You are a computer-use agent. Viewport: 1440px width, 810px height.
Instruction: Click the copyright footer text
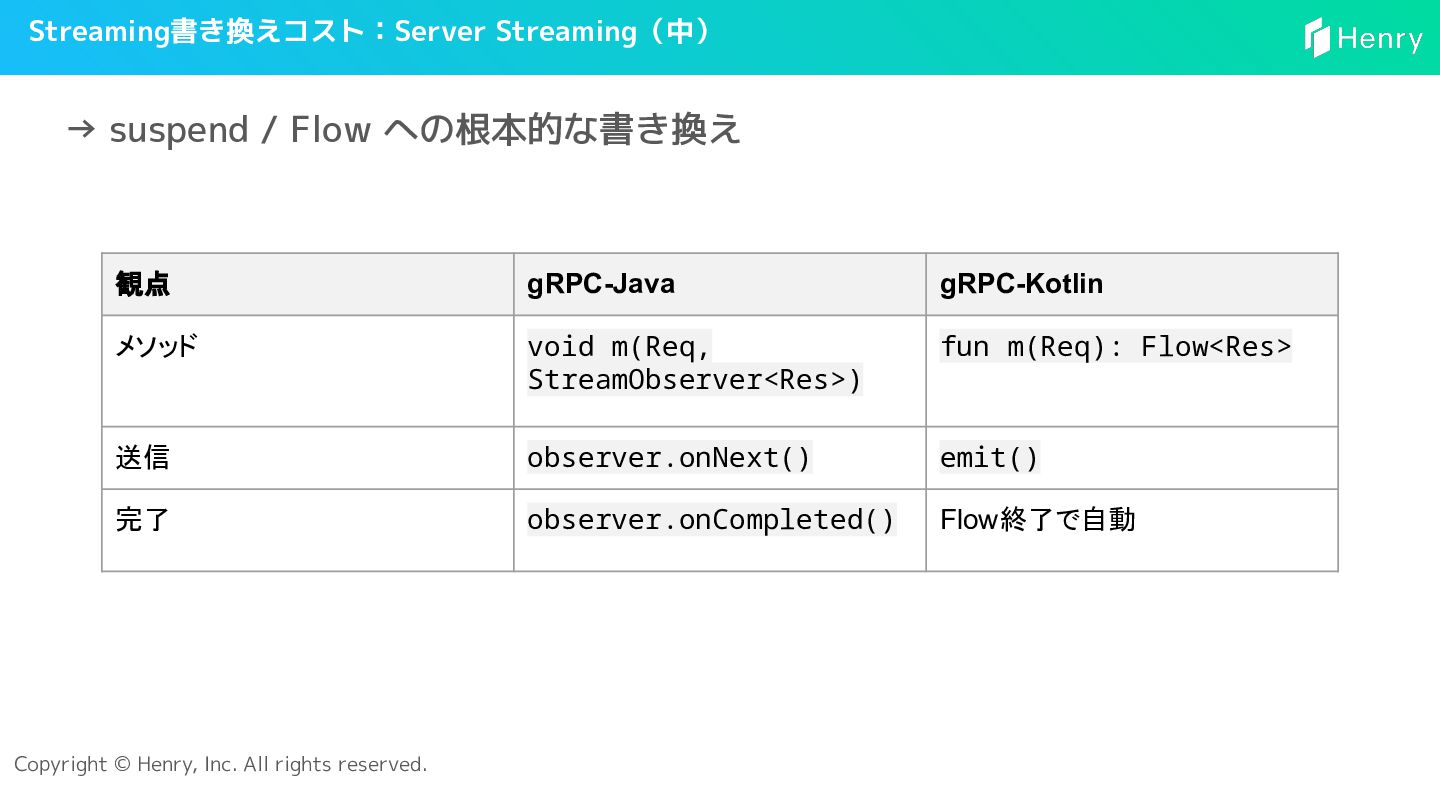[220, 765]
